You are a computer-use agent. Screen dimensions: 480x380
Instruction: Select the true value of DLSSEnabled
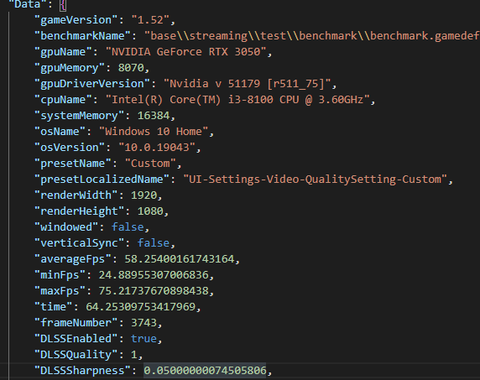tap(144, 340)
